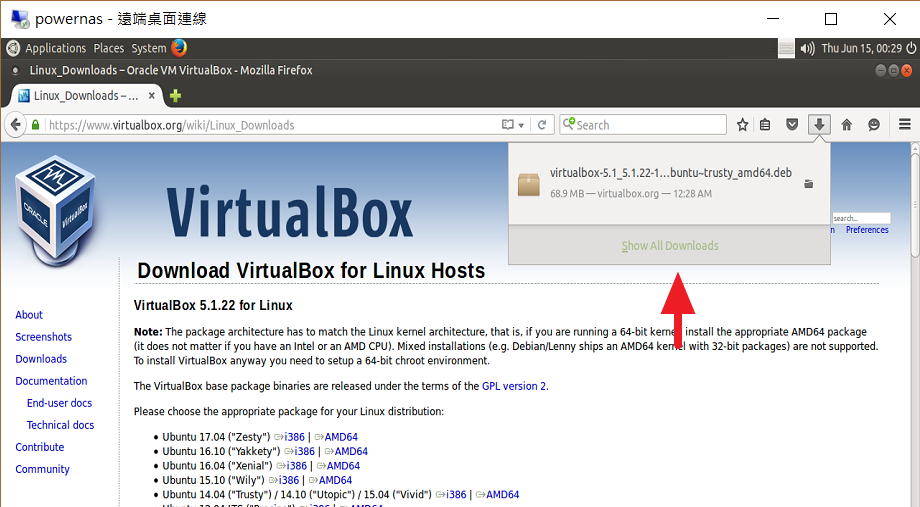Bookmark this page with the star icon
This screenshot has width=920, height=507.
click(742, 124)
